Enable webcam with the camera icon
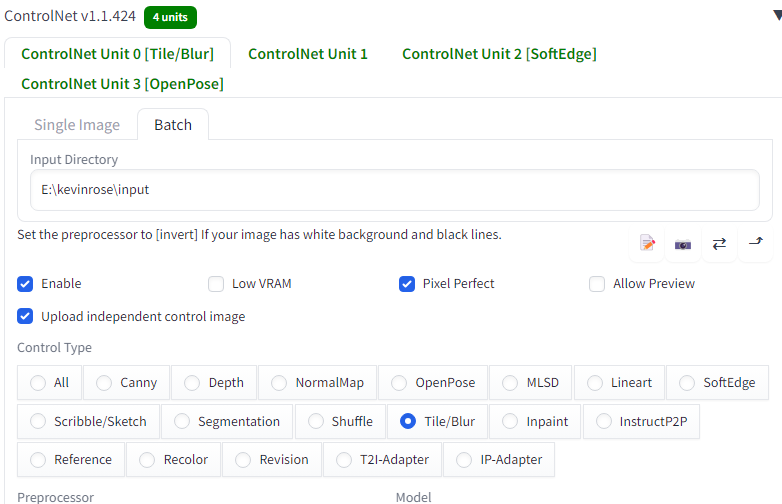The image size is (782, 504). pyautogui.click(x=683, y=243)
